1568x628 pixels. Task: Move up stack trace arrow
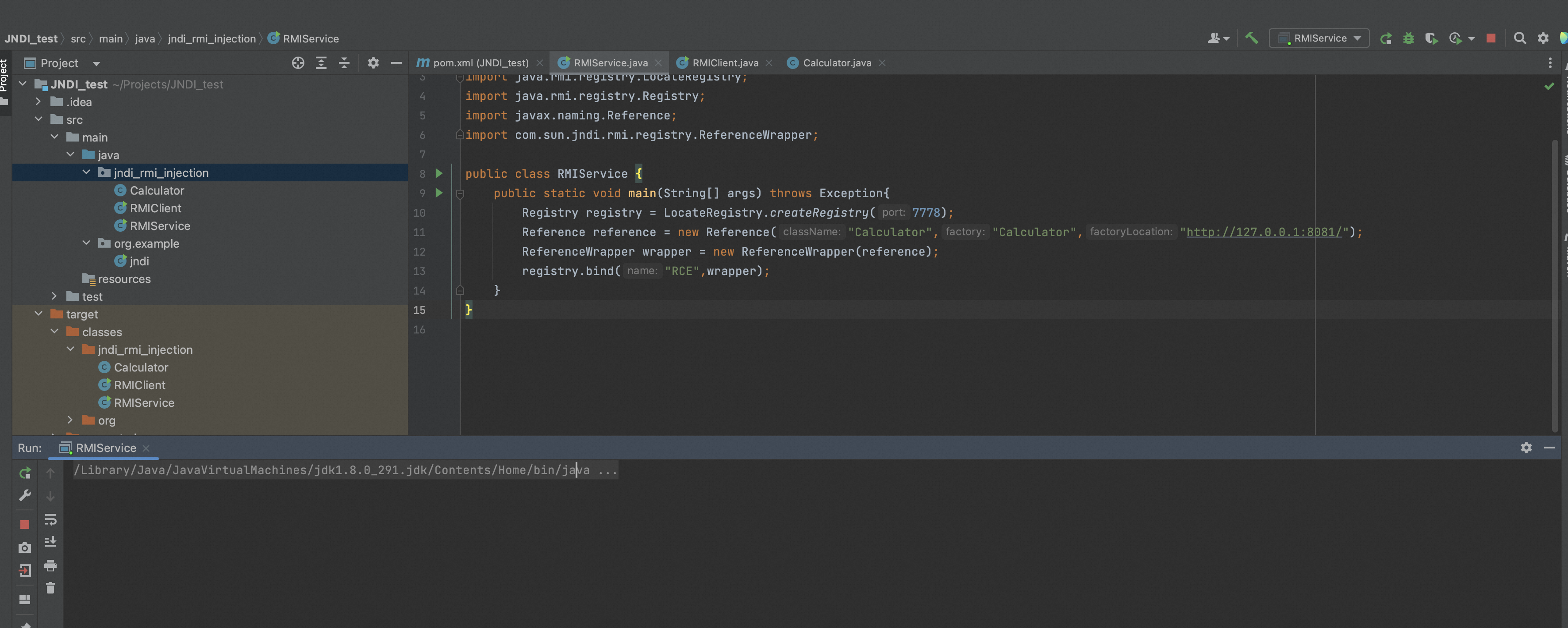[x=50, y=473]
